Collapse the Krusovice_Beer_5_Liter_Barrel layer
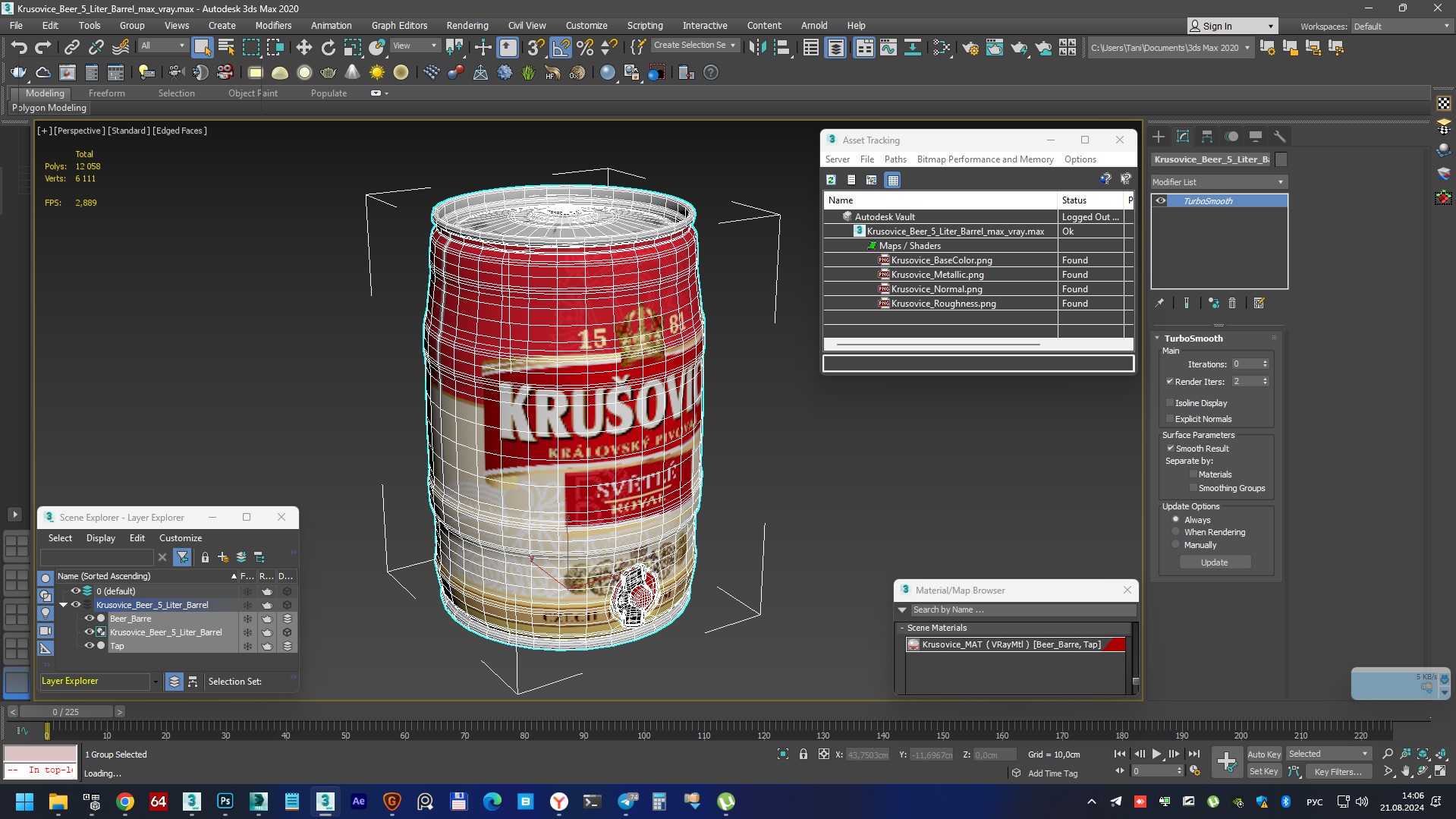 [x=64, y=605]
